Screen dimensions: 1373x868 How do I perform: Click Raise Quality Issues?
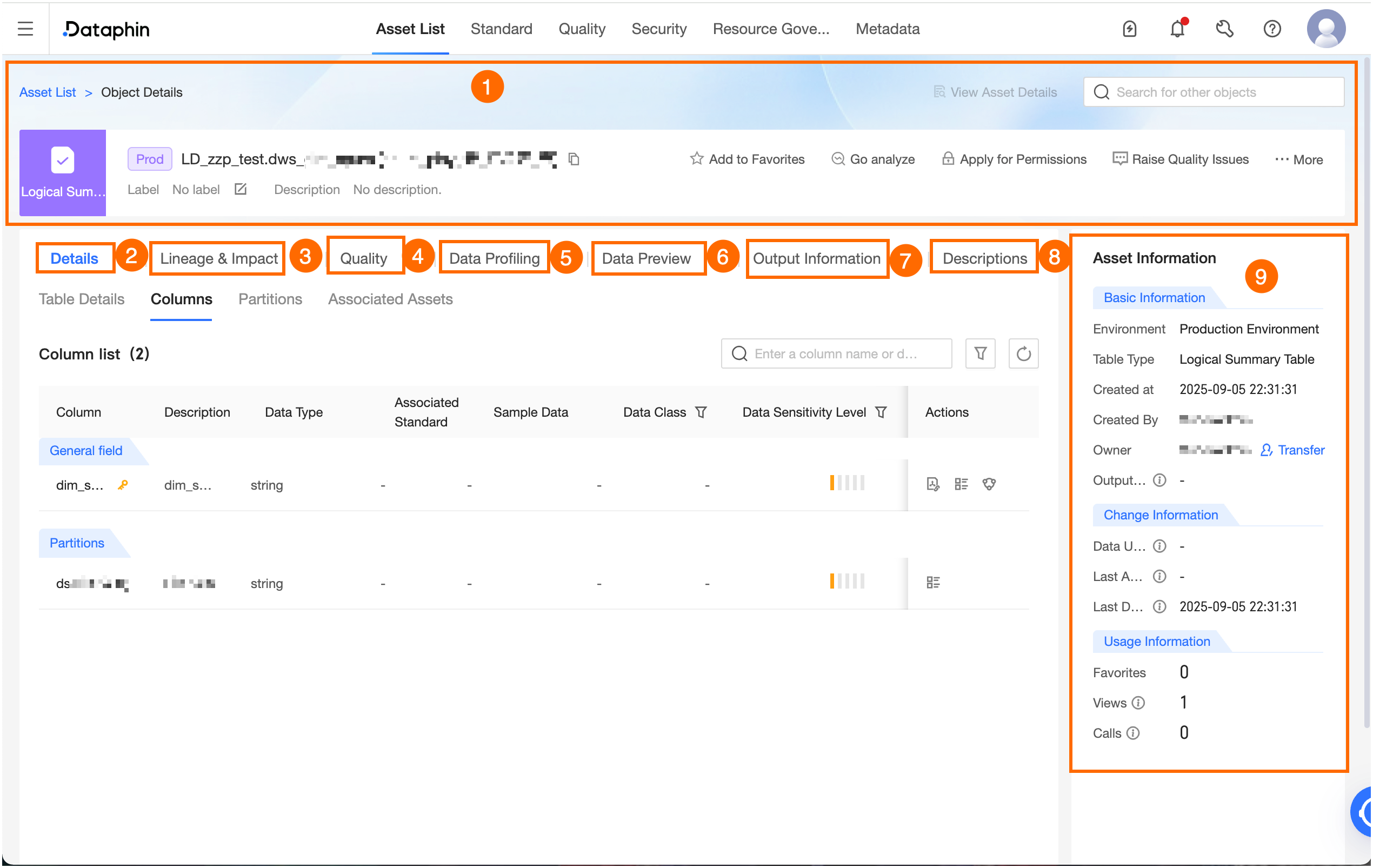click(1180, 159)
